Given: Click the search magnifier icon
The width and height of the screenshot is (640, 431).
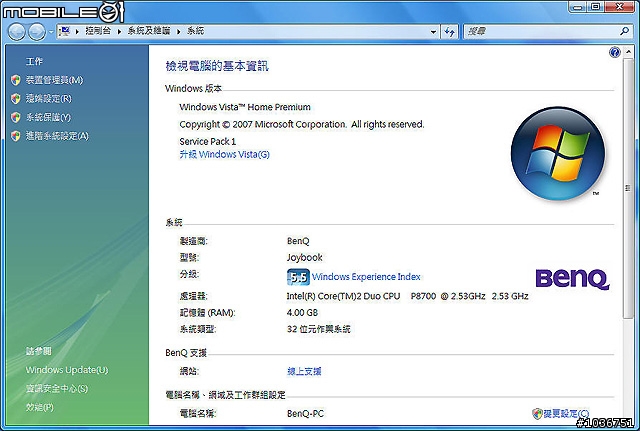Looking at the screenshot, I should 624,31.
